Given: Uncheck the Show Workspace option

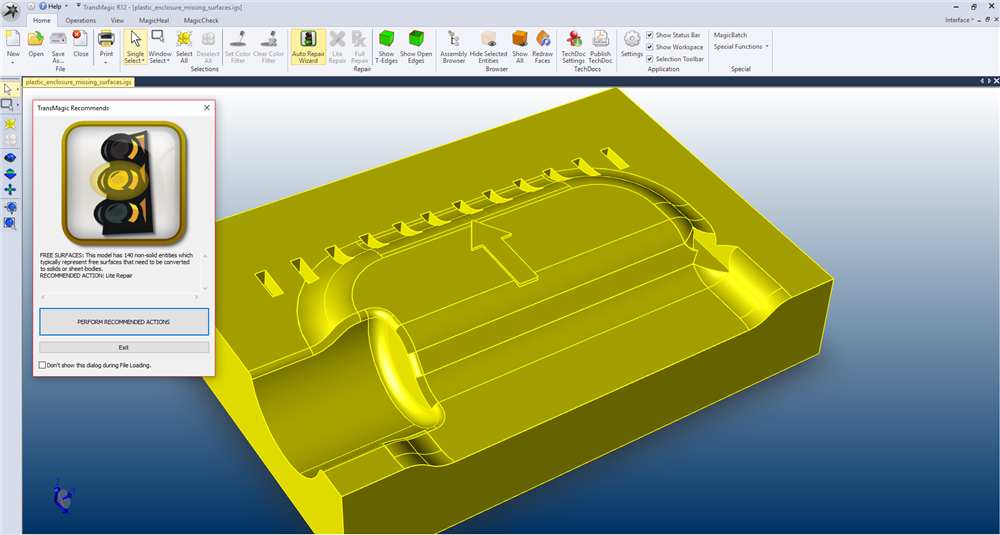Looking at the screenshot, I should pyautogui.click(x=651, y=47).
